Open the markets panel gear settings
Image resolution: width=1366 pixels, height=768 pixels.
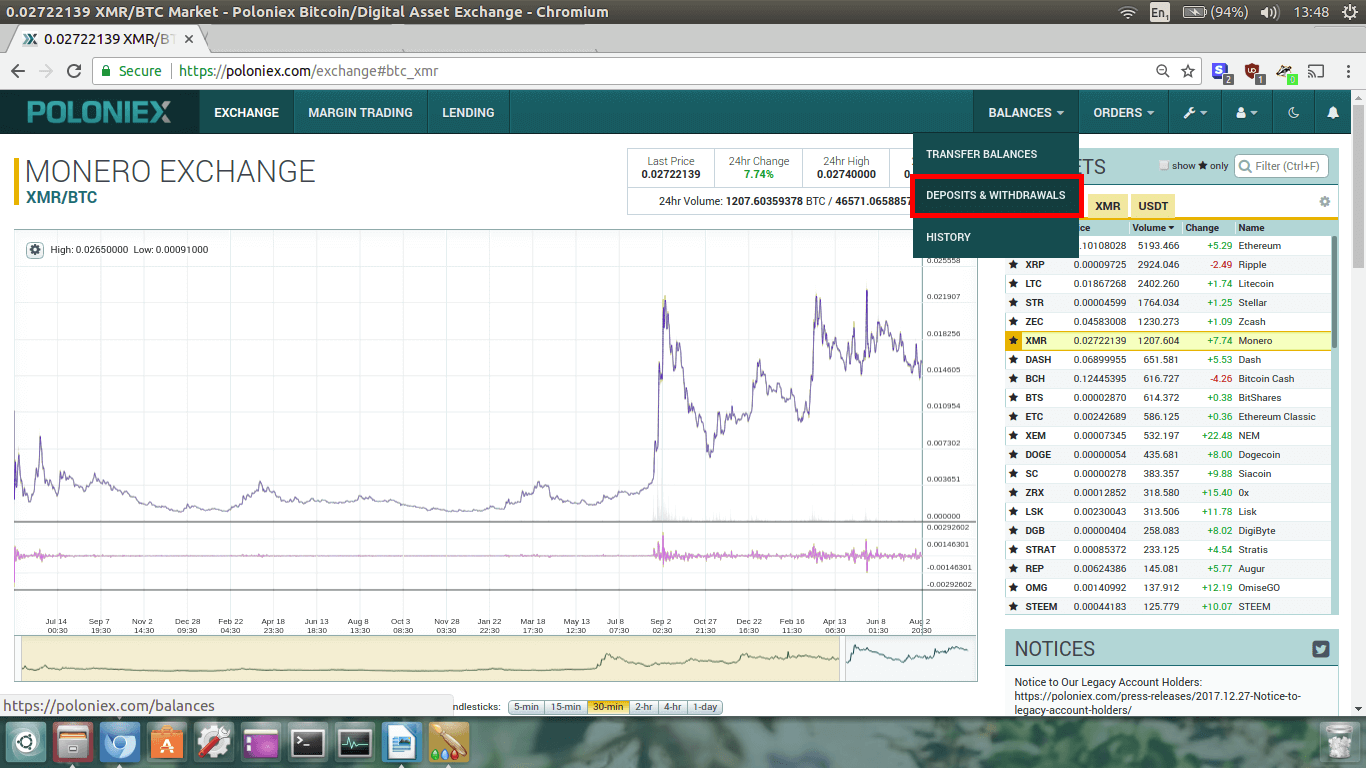tap(1324, 202)
